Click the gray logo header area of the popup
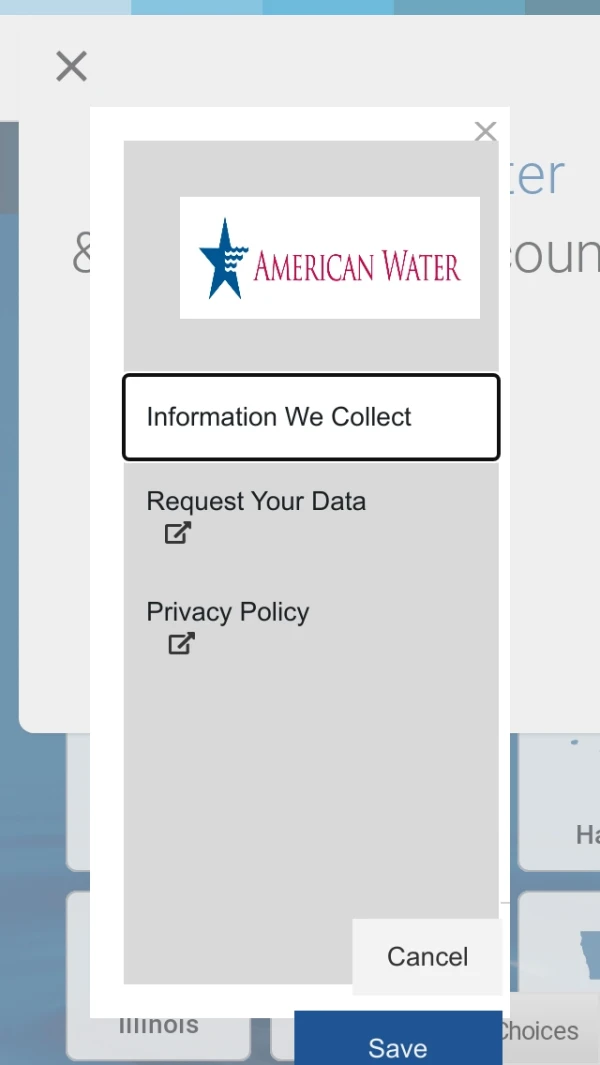Image resolution: width=600 pixels, height=1065 pixels. (310, 170)
